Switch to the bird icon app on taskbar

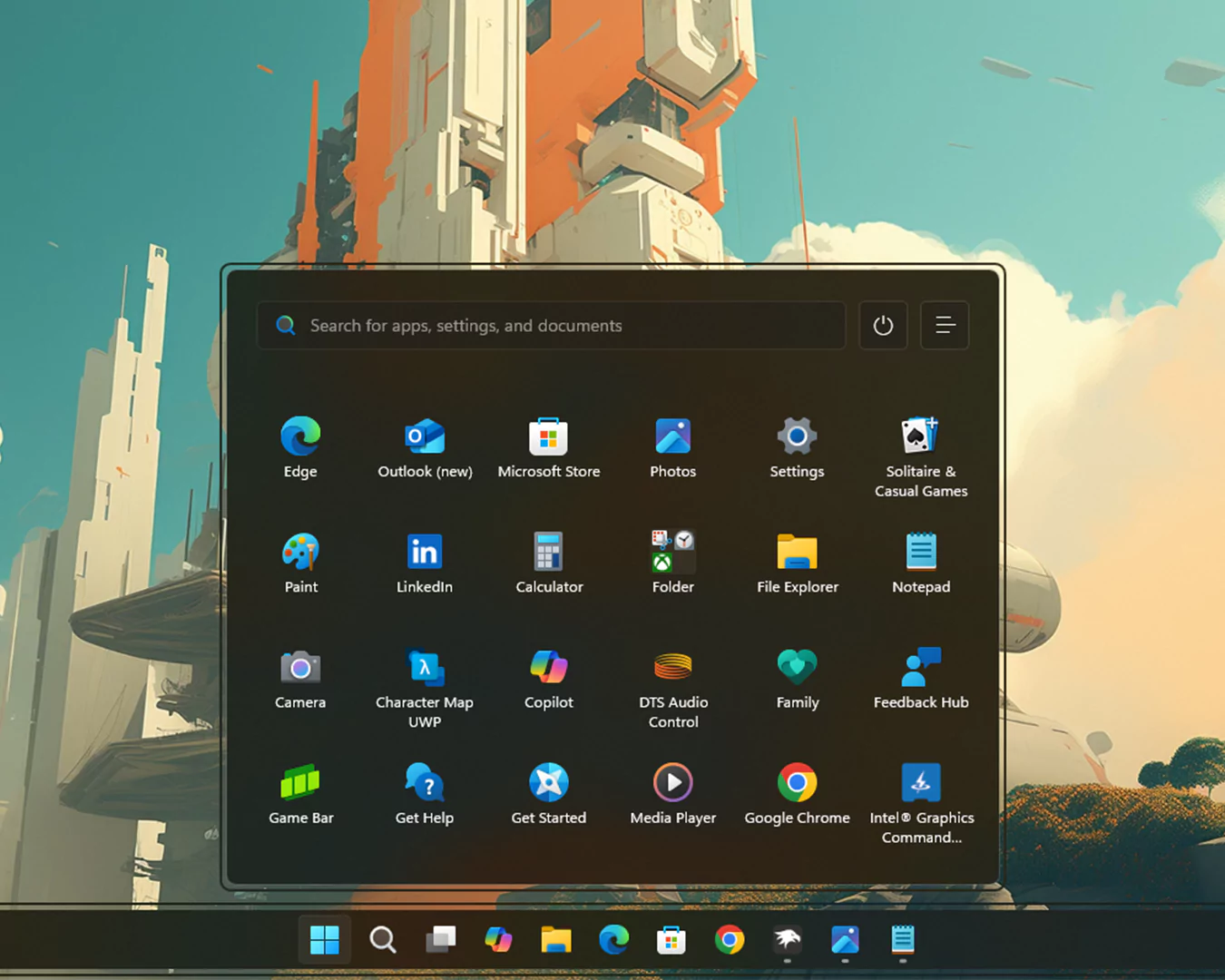click(788, 940)
